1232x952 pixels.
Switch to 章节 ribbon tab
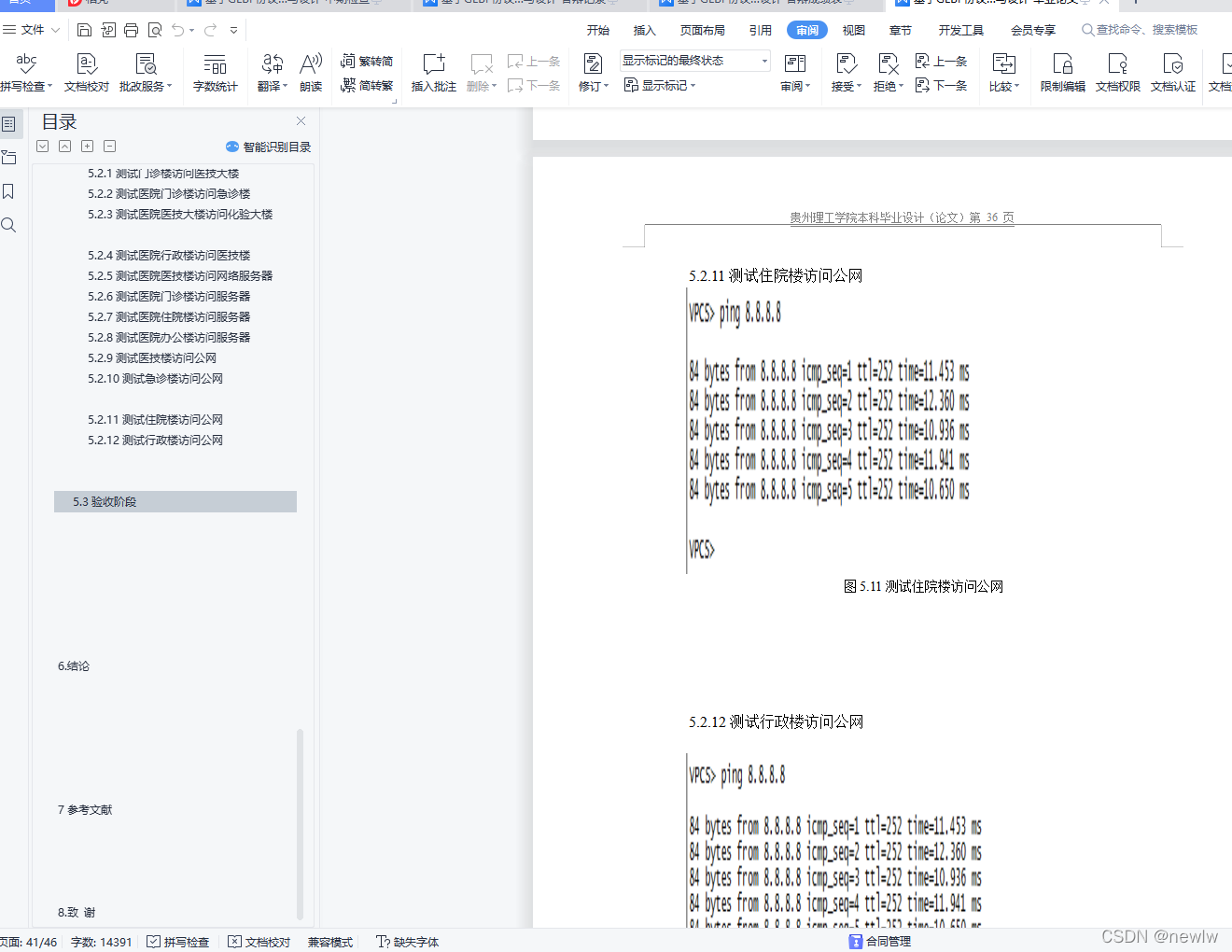(x=901, y=30)
